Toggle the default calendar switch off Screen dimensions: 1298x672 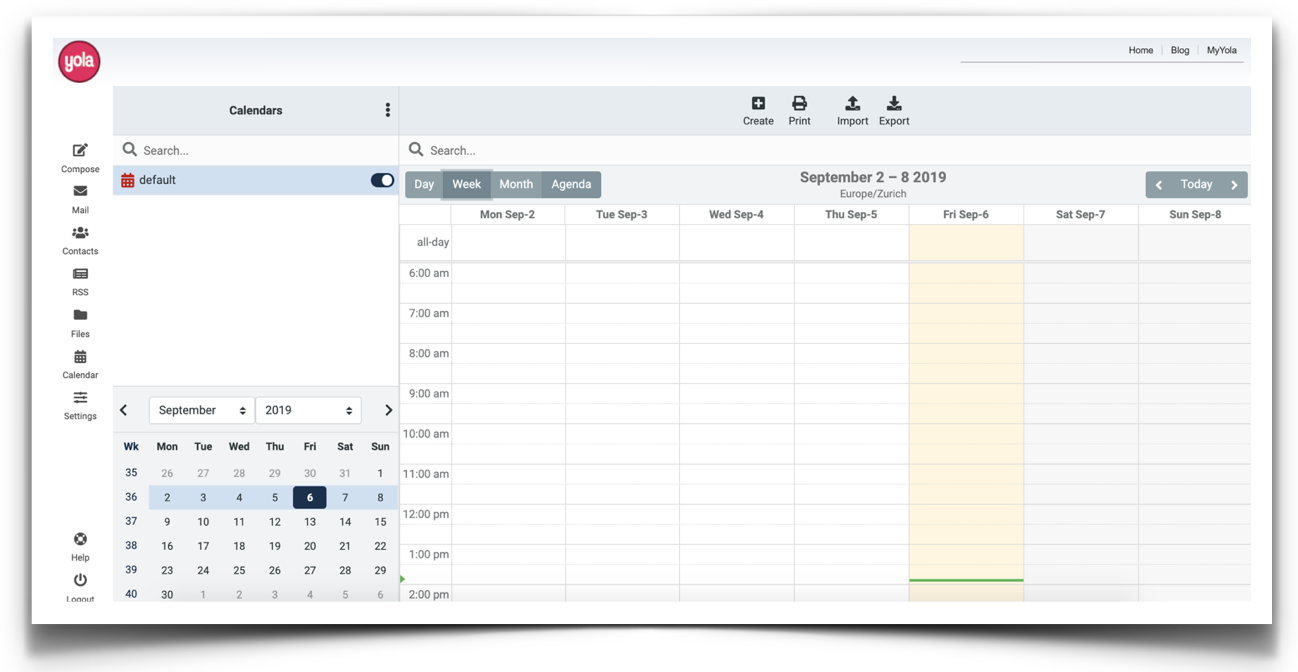382,181
